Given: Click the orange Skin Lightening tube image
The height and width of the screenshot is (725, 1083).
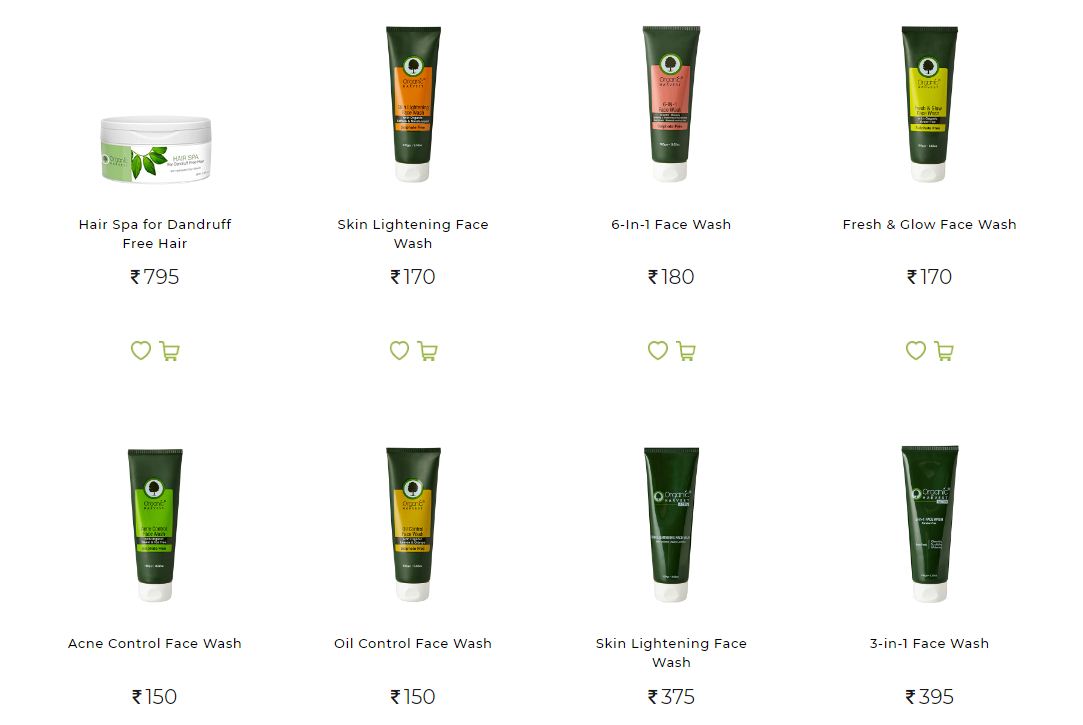Looking at the screenshot, I should click(413, 104).
